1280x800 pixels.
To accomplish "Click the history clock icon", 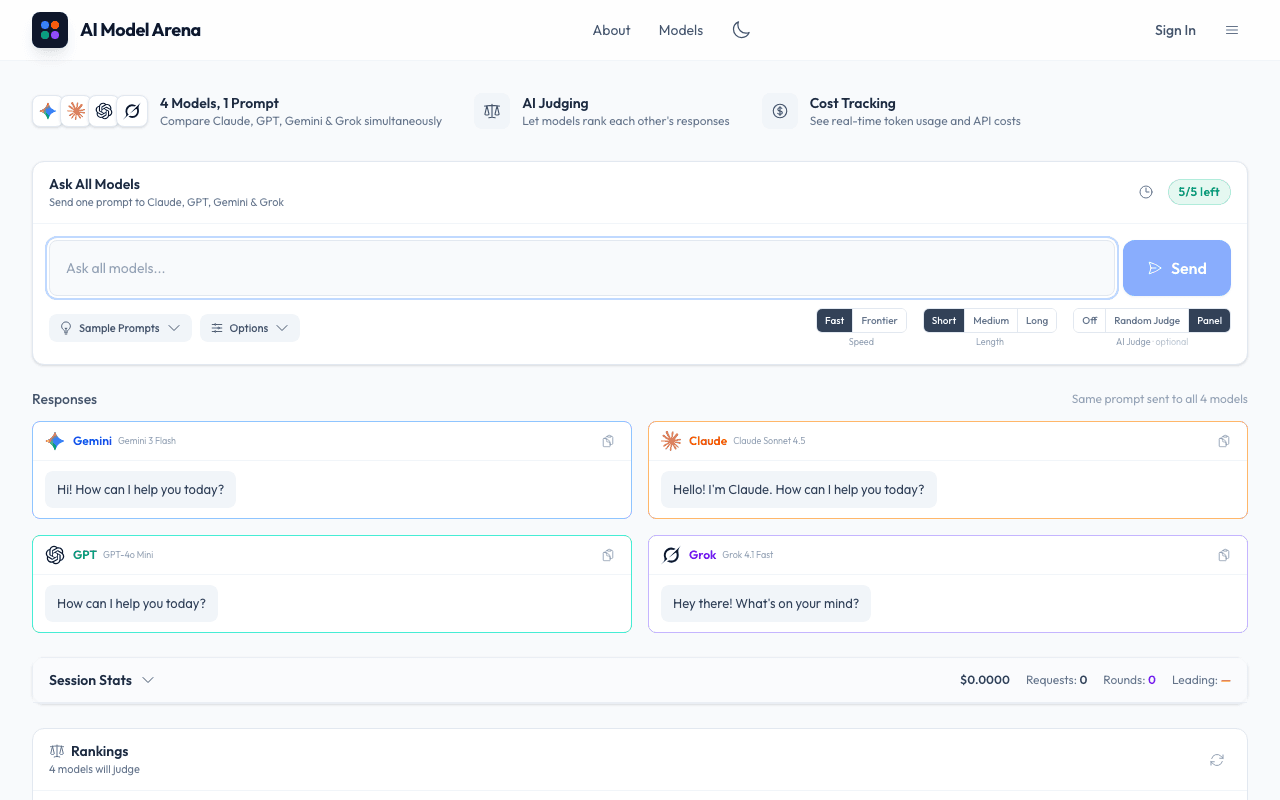I will click(x=1146, y=192).
